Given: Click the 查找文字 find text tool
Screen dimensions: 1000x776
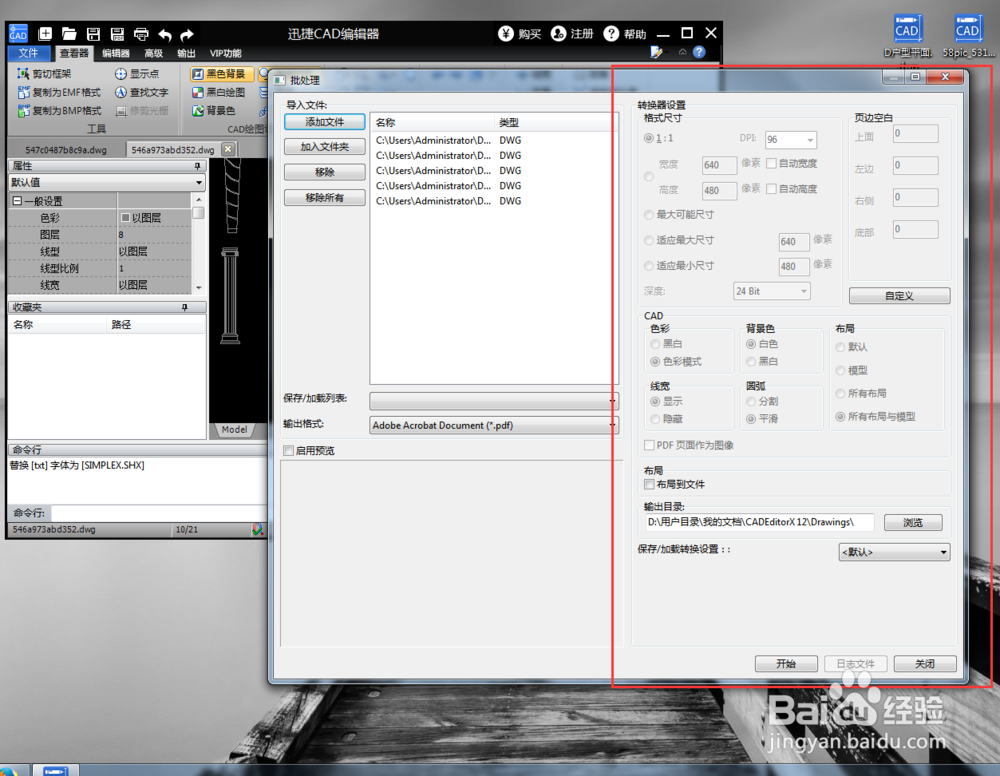Looking at the screenshot, I should tap(142, 92).
